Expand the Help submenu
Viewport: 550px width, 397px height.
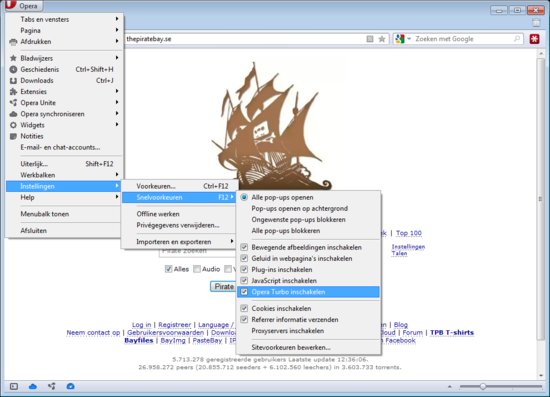point(65,197)
